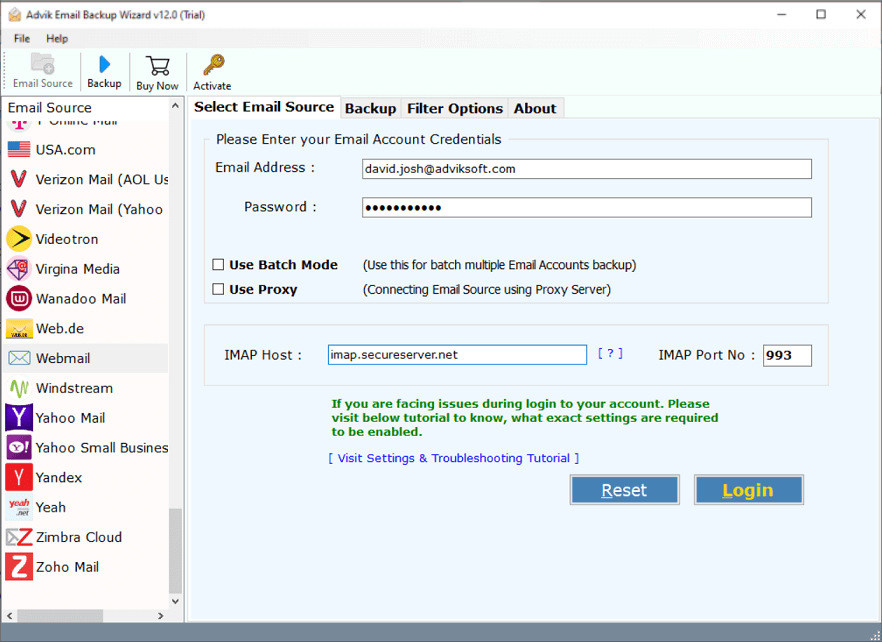Click the IMAP Host input field
This screenshot has width=882, height=642.
tap(457, 354)
